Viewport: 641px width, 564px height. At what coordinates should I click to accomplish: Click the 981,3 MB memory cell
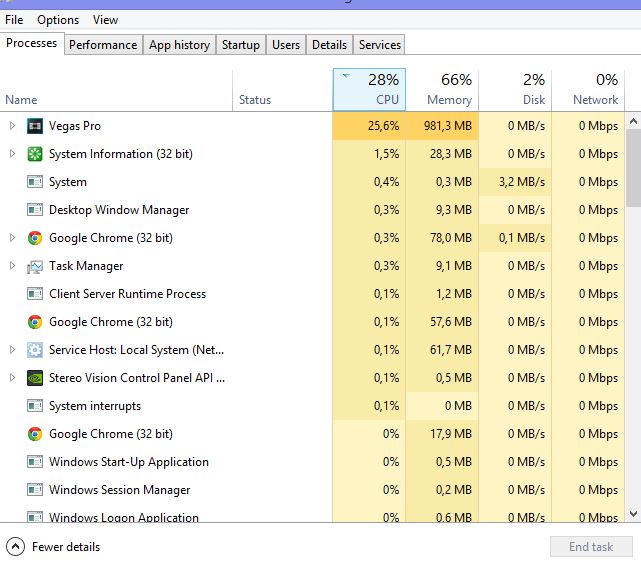click(442, 126)
